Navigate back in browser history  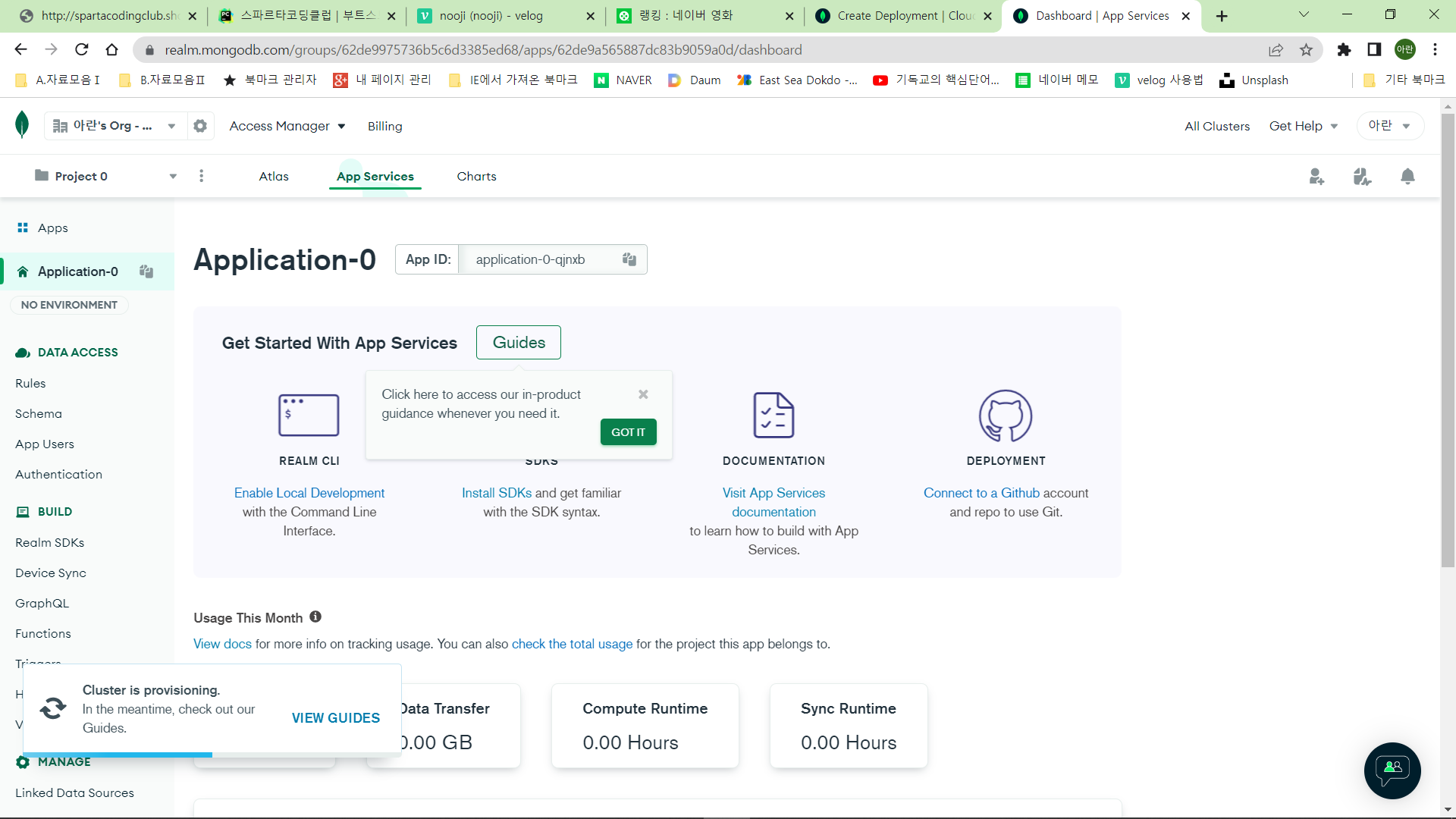[x=20, y=50]
